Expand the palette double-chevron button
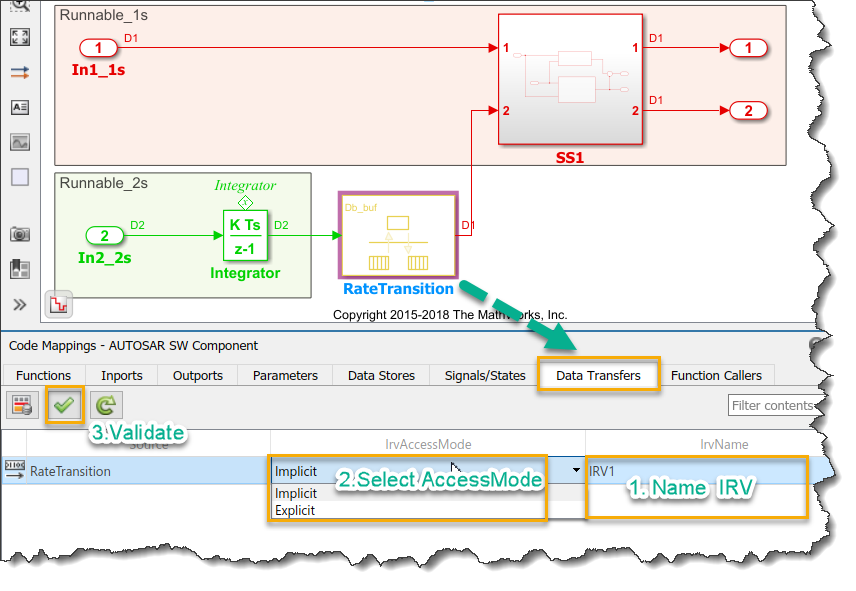The image size is (856, 591). (x=20, y=304)
